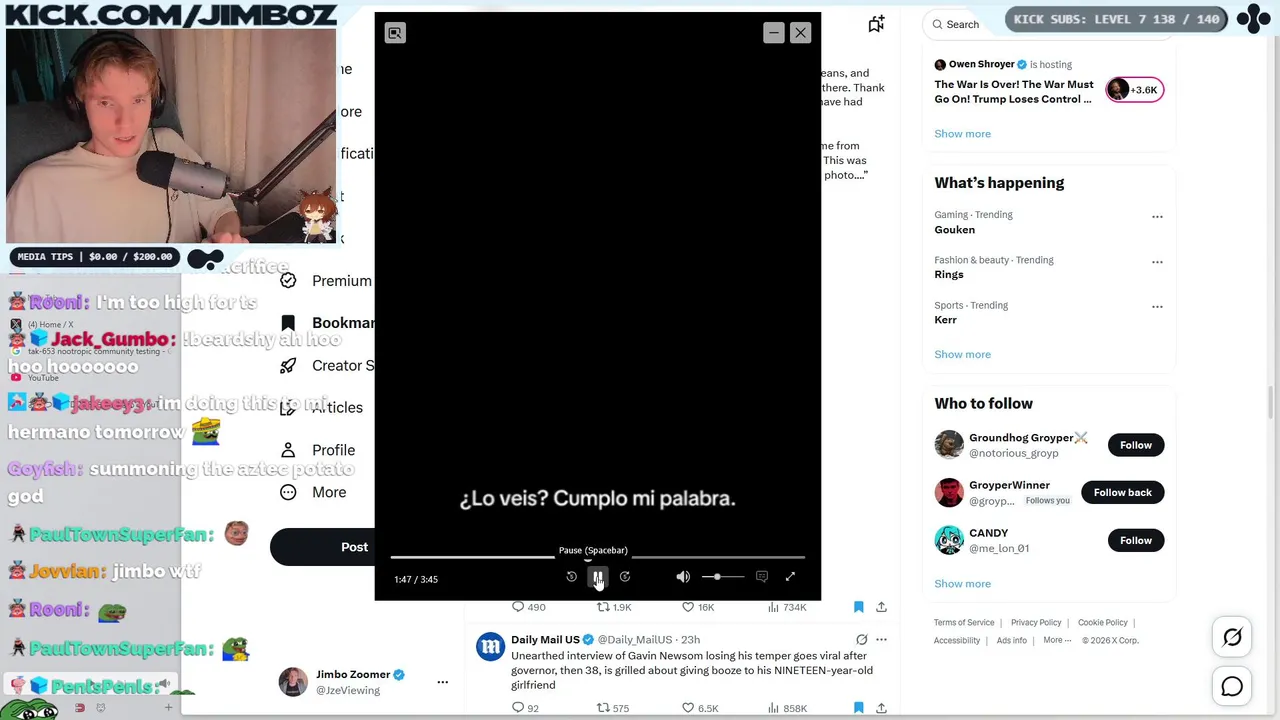The width and height of the screenshot is (1280, 720).
Task: Follow back GroyperWinner
Action: (1123, 492)
